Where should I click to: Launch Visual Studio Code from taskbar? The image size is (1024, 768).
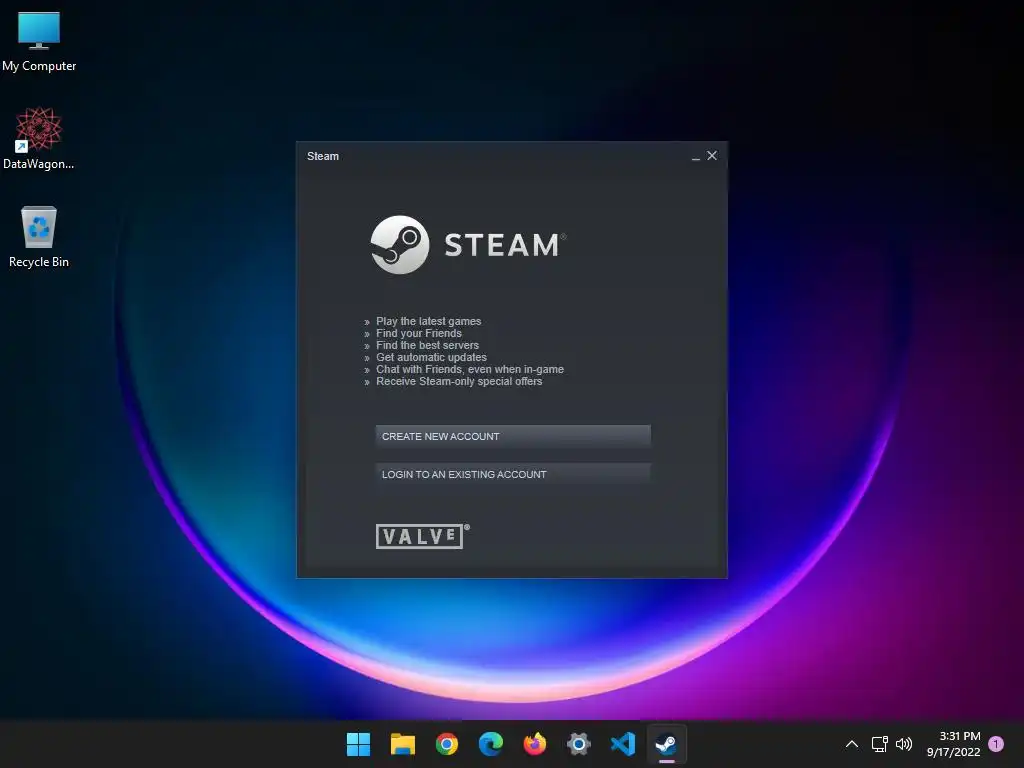click(623, 744)
